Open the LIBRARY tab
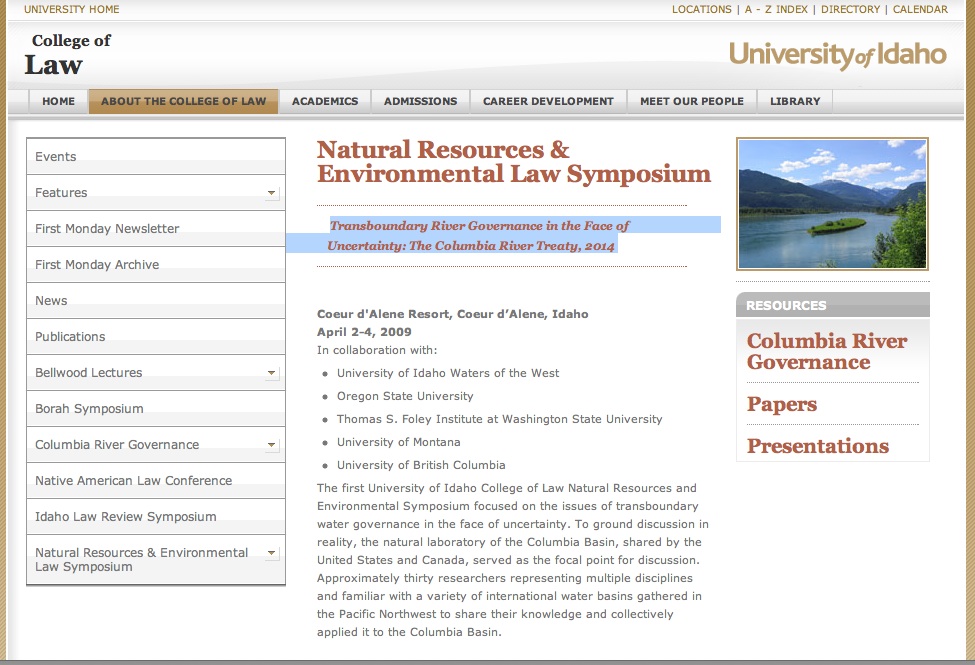The image size is (975, 665). click(795, 101)
